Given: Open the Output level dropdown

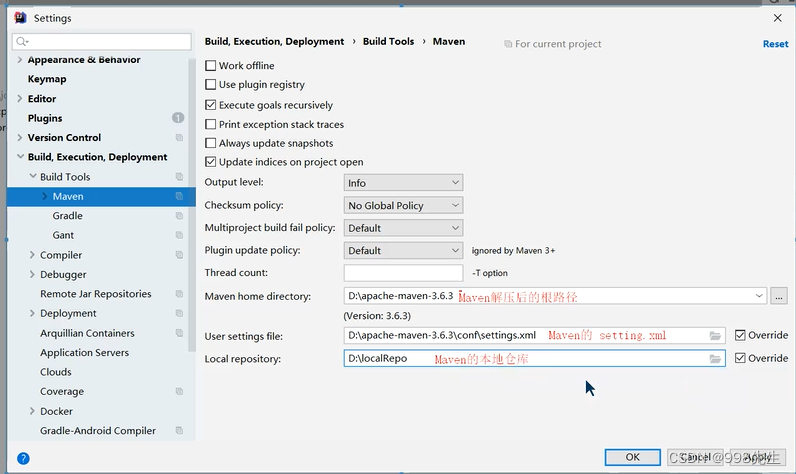Looking at the screenshot, I should click(403, 183).
